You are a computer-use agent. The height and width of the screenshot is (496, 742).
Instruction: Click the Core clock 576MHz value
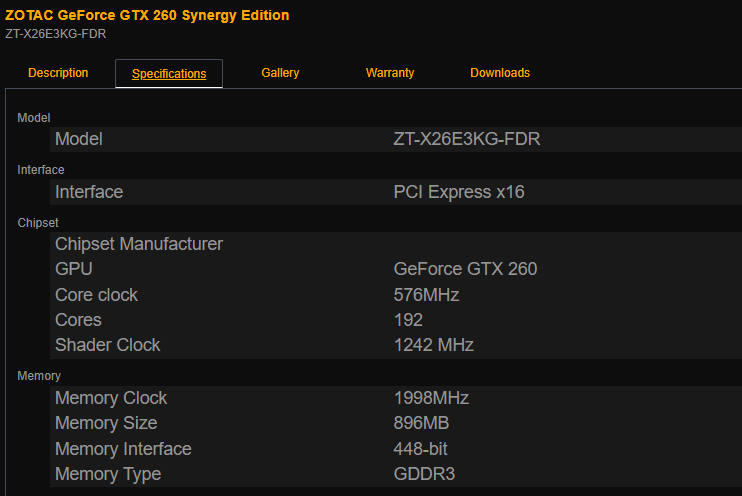click(426, 295)
